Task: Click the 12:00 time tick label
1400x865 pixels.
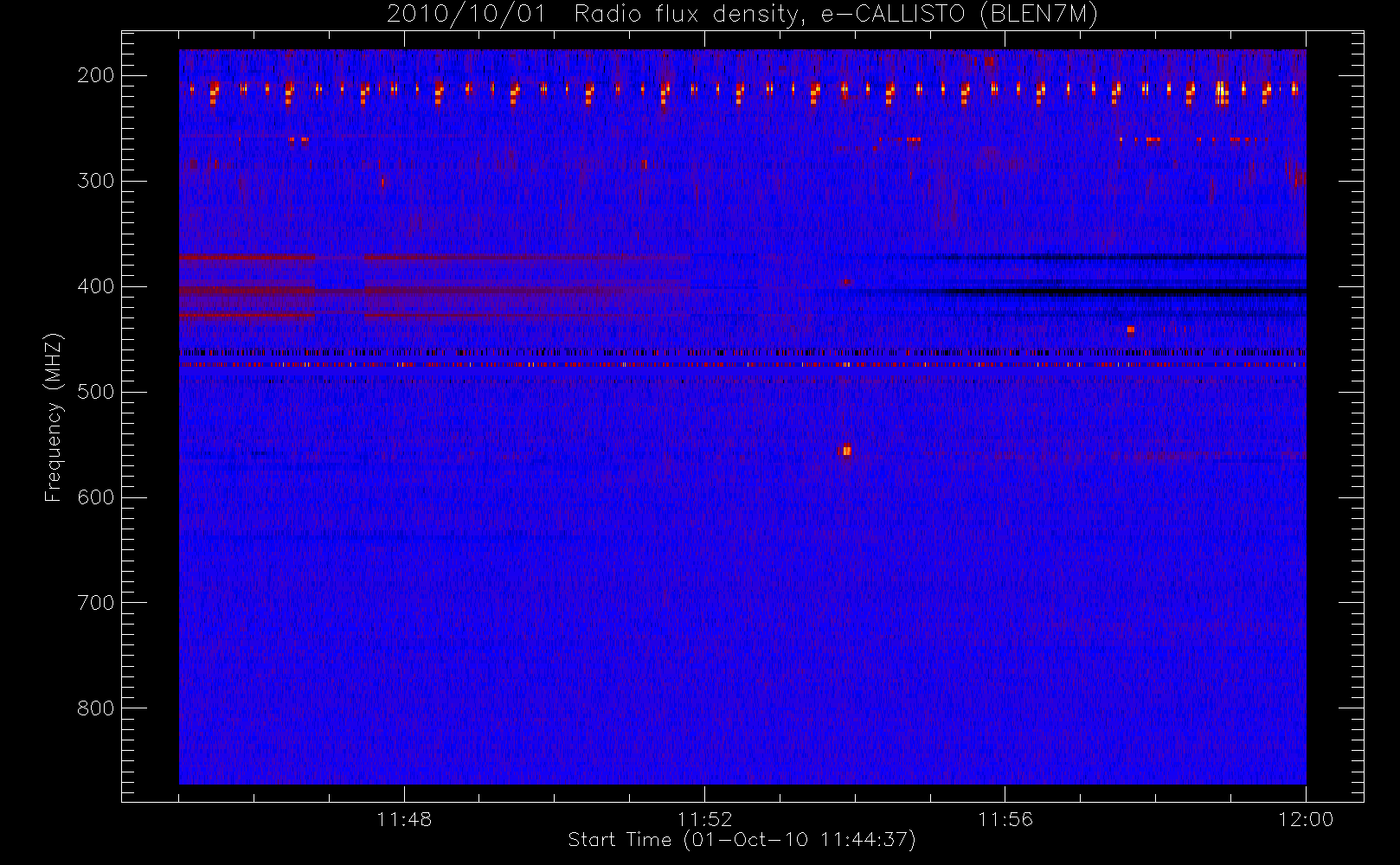Action: (1306, 819)
